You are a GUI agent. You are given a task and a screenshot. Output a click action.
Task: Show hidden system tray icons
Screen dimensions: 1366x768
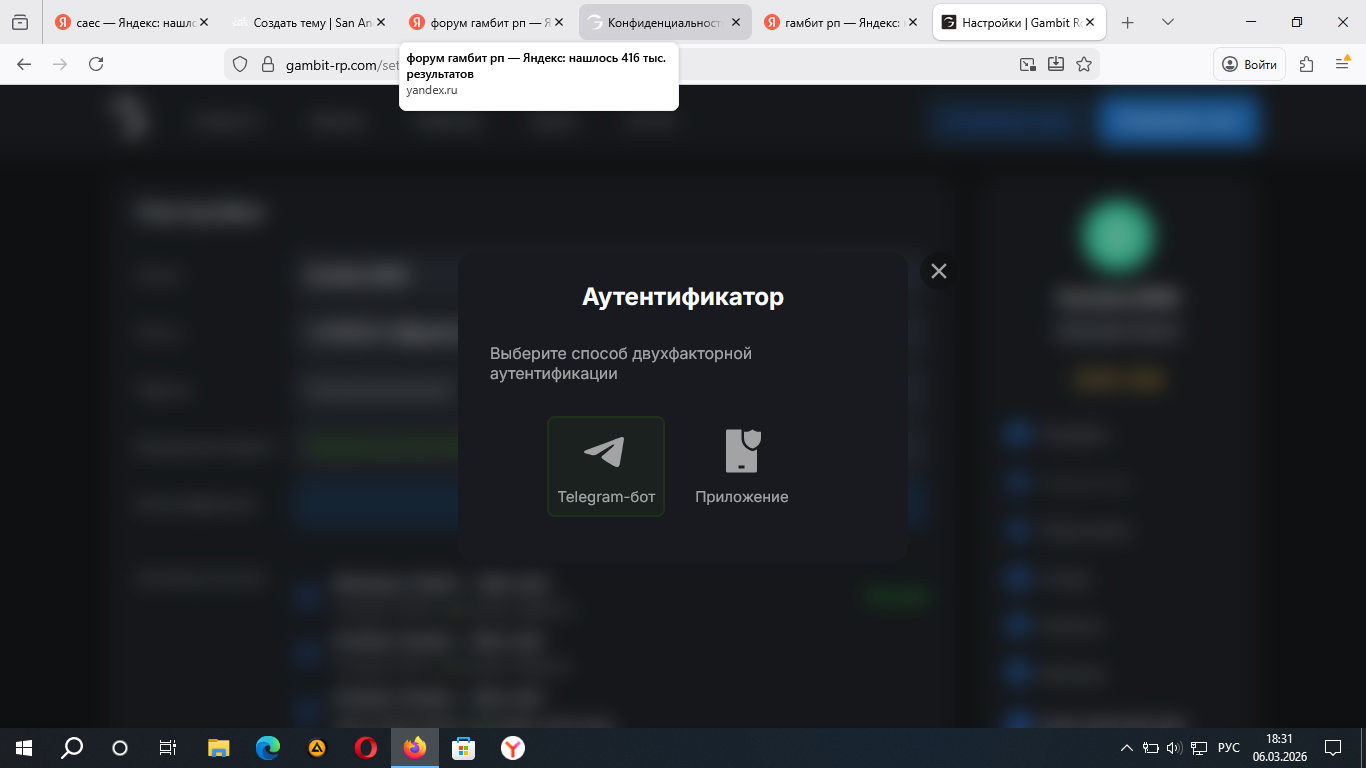[x=1126, y=748]
